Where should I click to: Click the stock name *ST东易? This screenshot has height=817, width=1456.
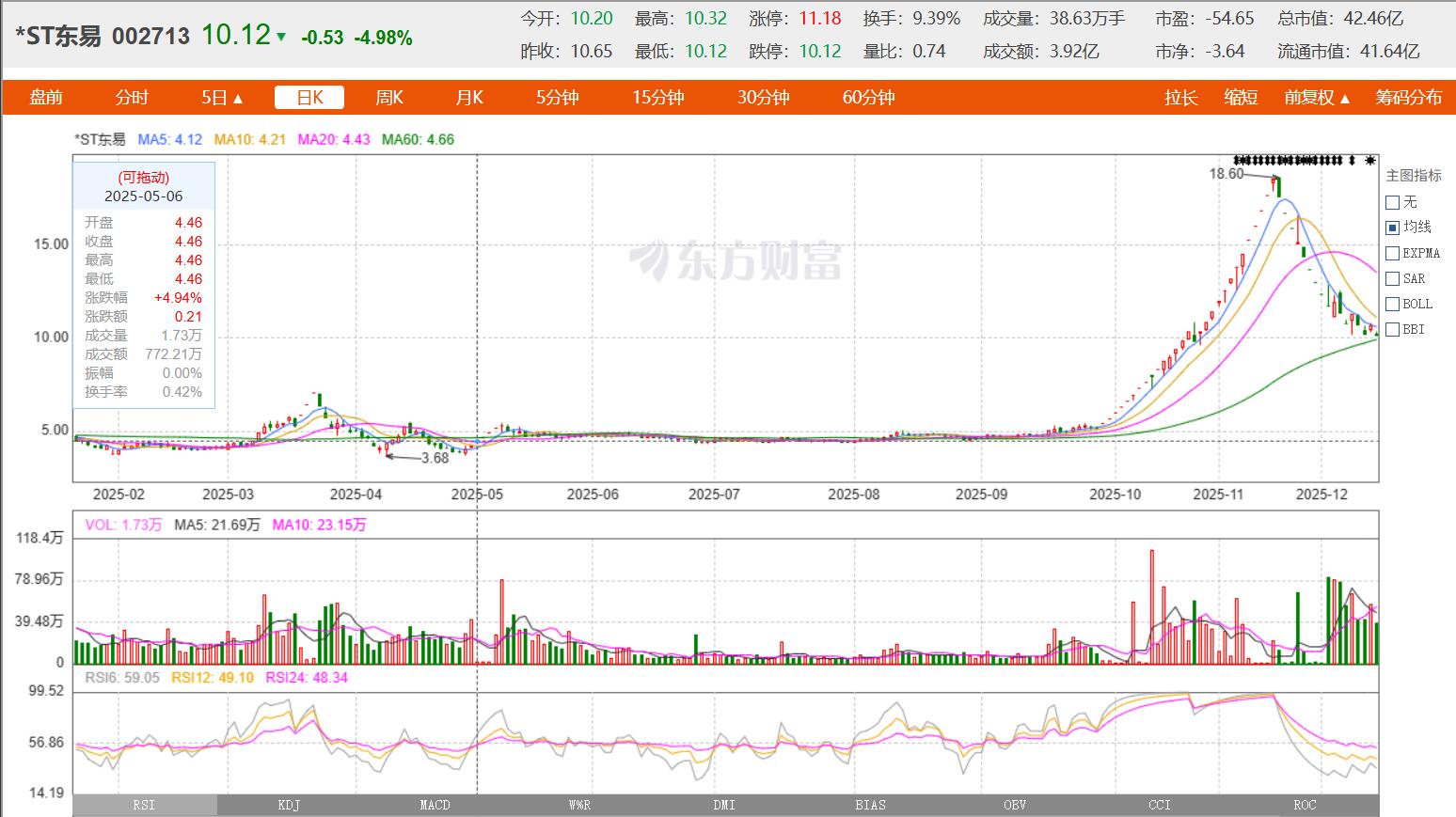pos(58,36)
